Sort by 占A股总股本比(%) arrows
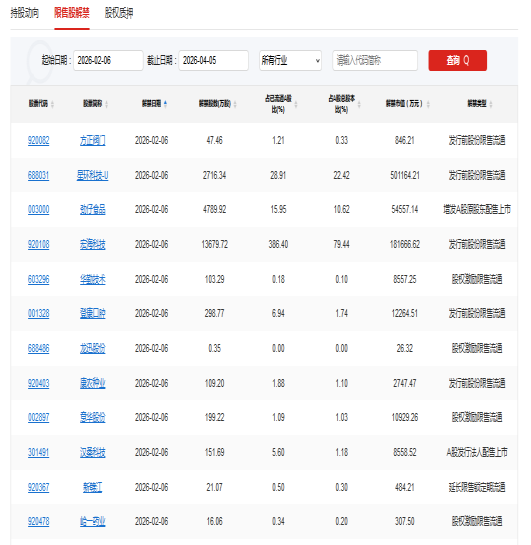531x545 pixels. tap(359, 104)
